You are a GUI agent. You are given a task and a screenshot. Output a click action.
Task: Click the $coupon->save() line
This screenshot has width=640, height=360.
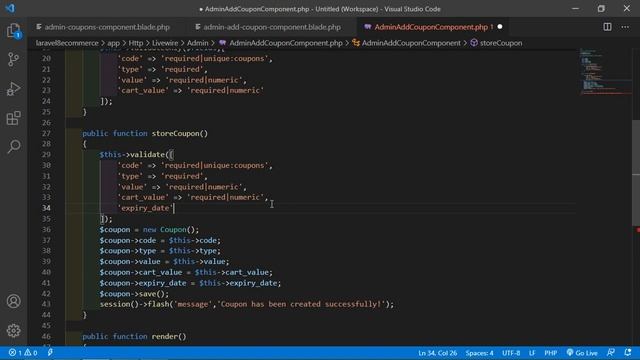(134, 294)
